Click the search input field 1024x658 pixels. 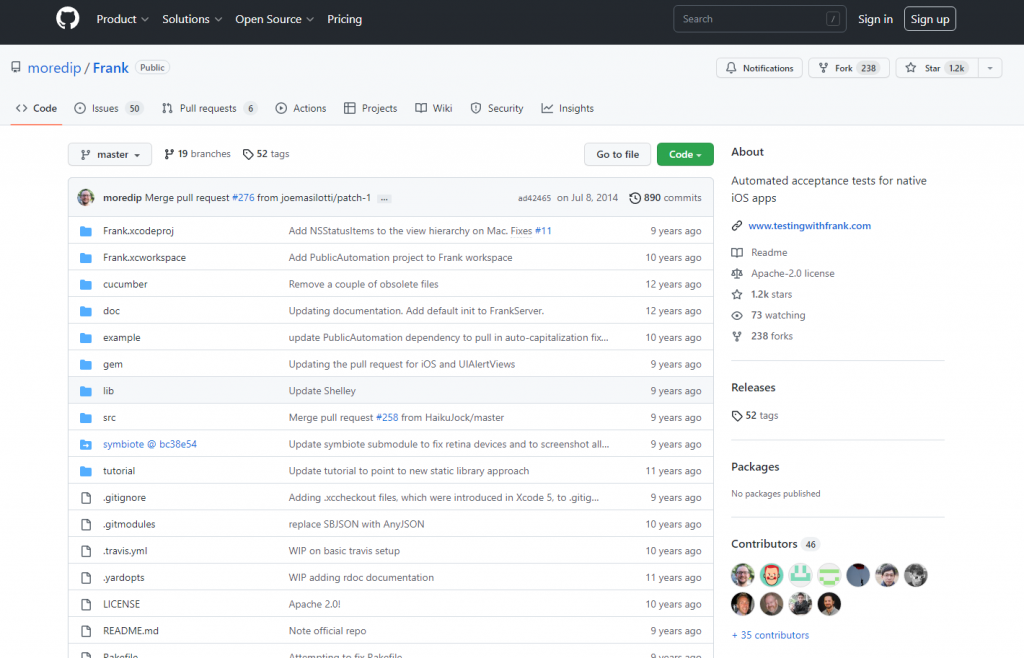point(760,19)
